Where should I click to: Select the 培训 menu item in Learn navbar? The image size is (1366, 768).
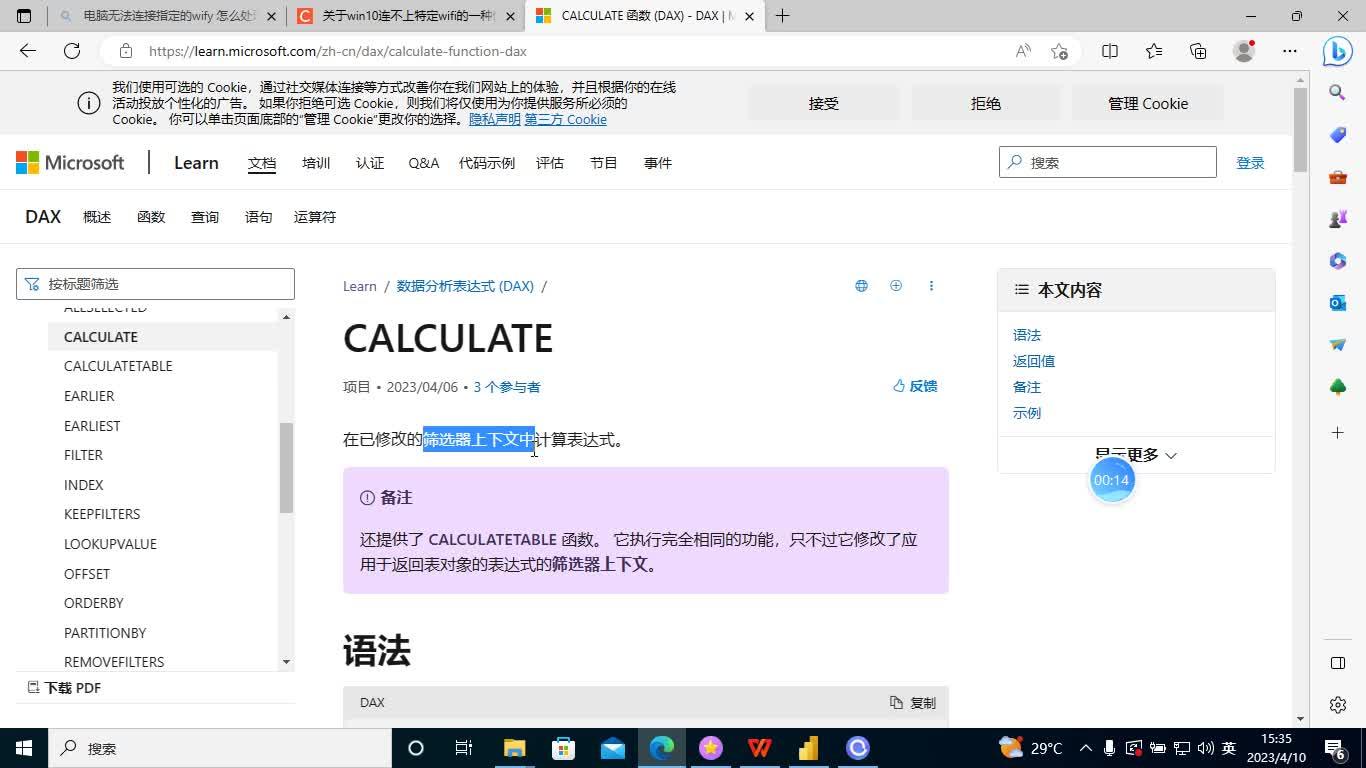[x=316, y=163]
